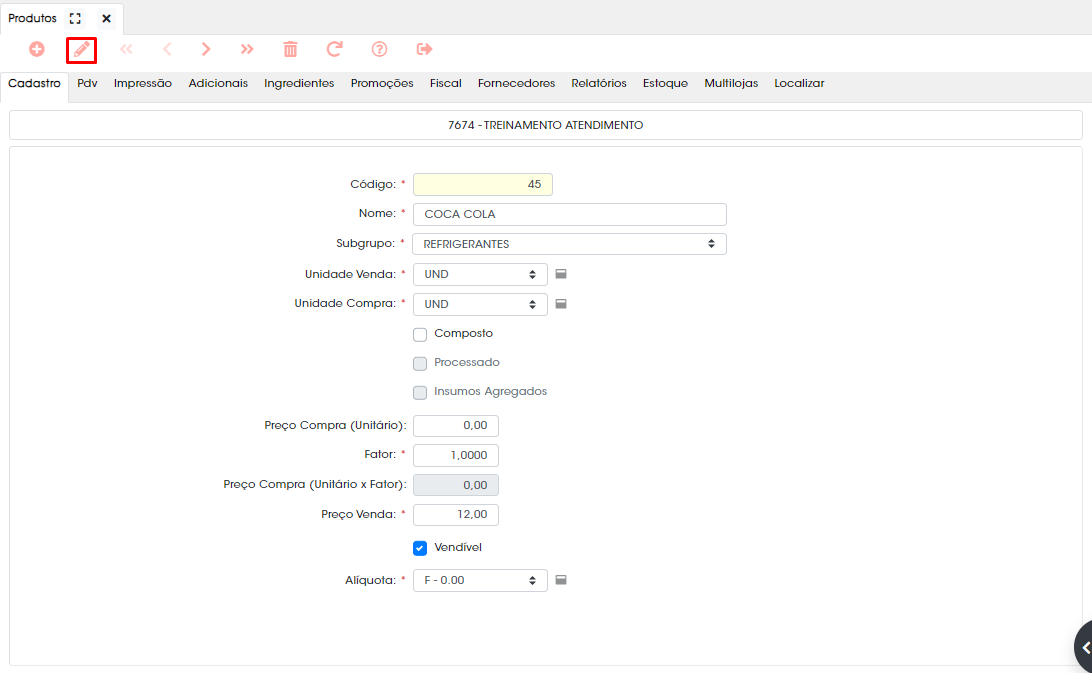1092x673 pixels.
Task: Click the pencil edit product icon
Action: 81,50
